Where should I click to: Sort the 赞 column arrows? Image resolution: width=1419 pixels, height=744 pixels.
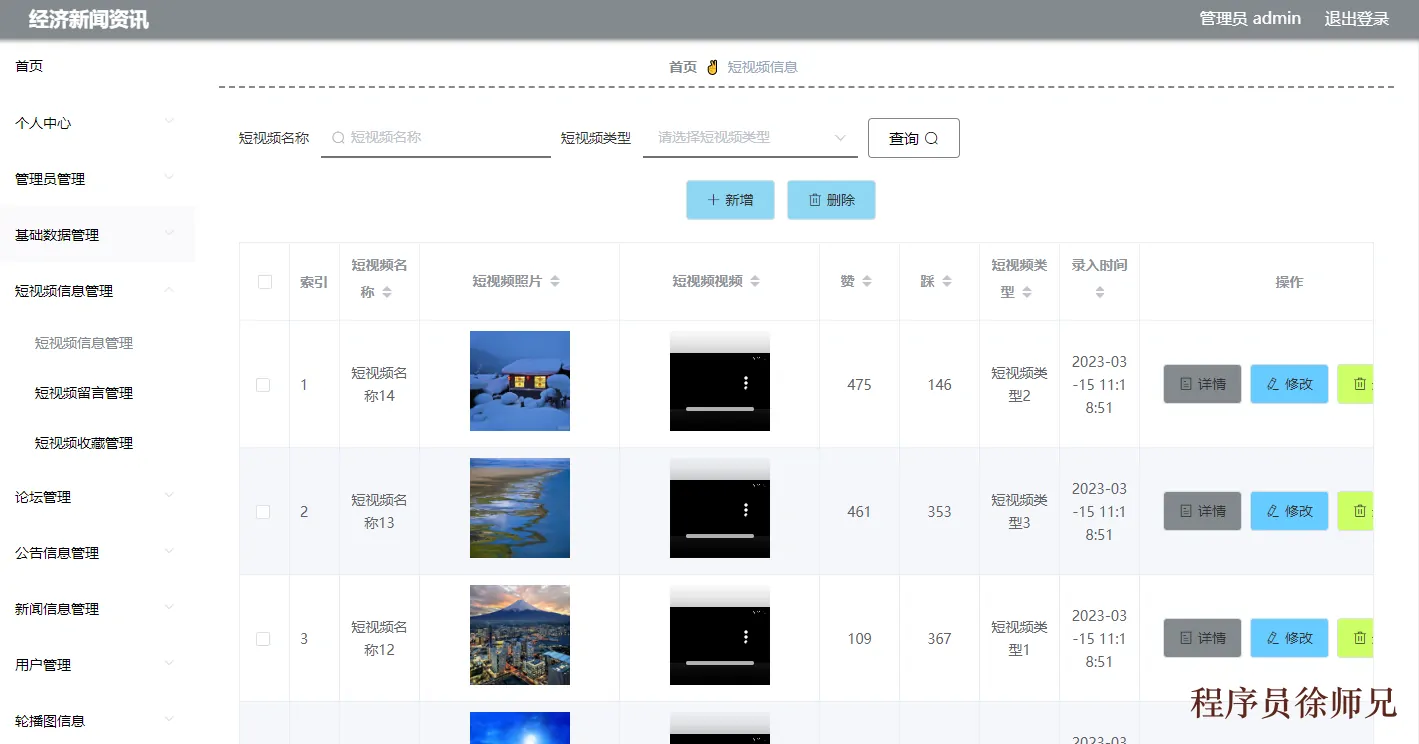[x=867, y=281]
